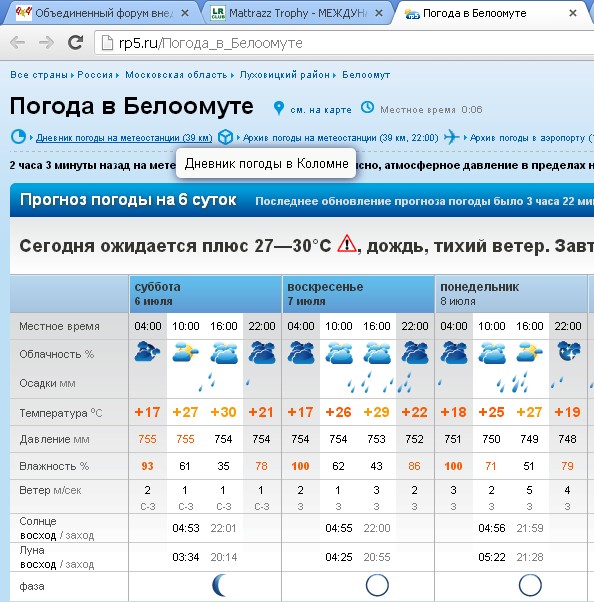Image resolution: width=594 pixels, height=602 pixels.
Task: Click Monday pressure value 748
Action: tap(568, 439)
